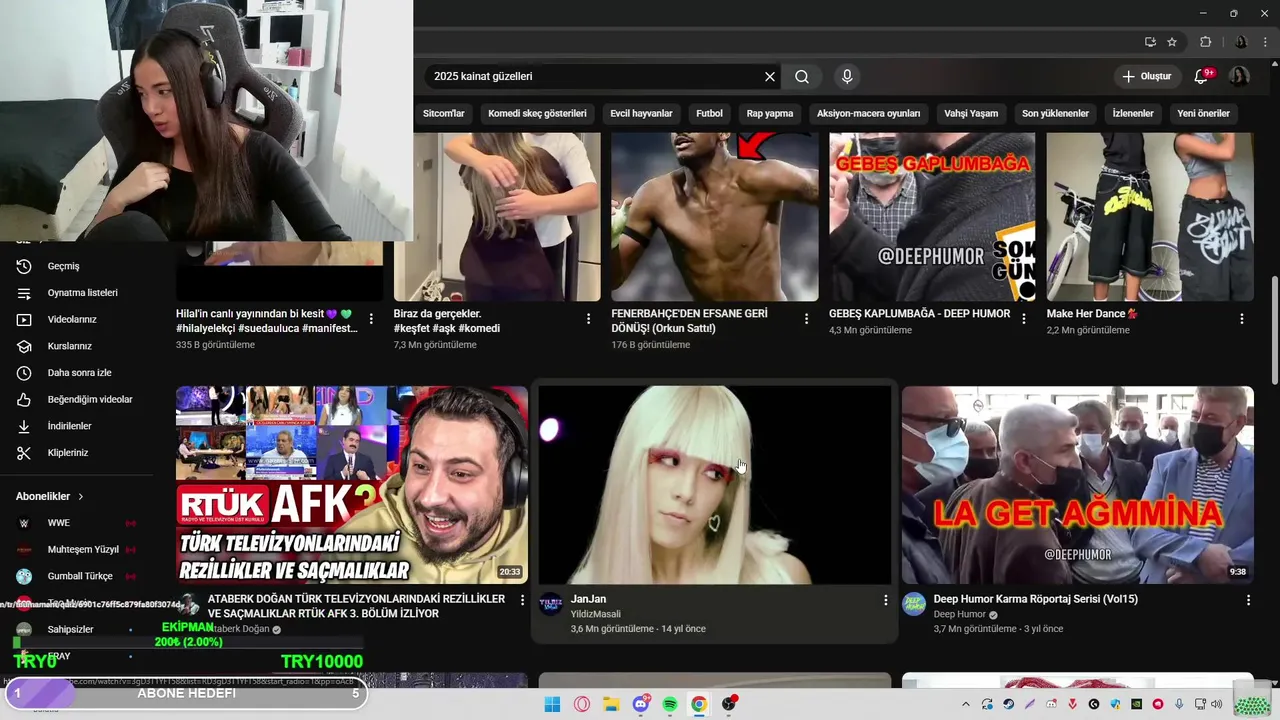Screen dimensions: 1280x720
Task: Open Daha sonra izle in sidebar
Action: [82, 373]
